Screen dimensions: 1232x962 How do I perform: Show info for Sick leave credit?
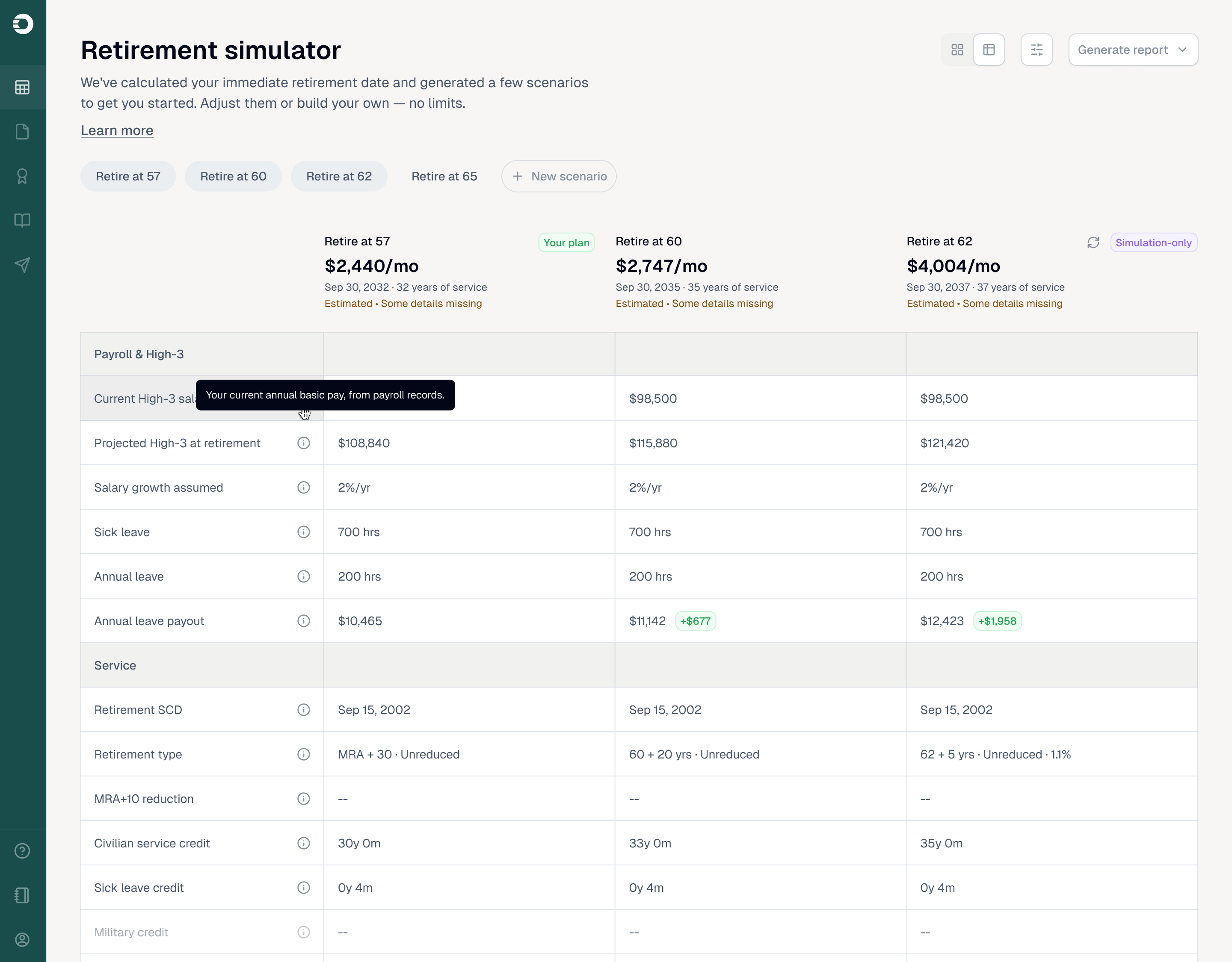(303, 888)
